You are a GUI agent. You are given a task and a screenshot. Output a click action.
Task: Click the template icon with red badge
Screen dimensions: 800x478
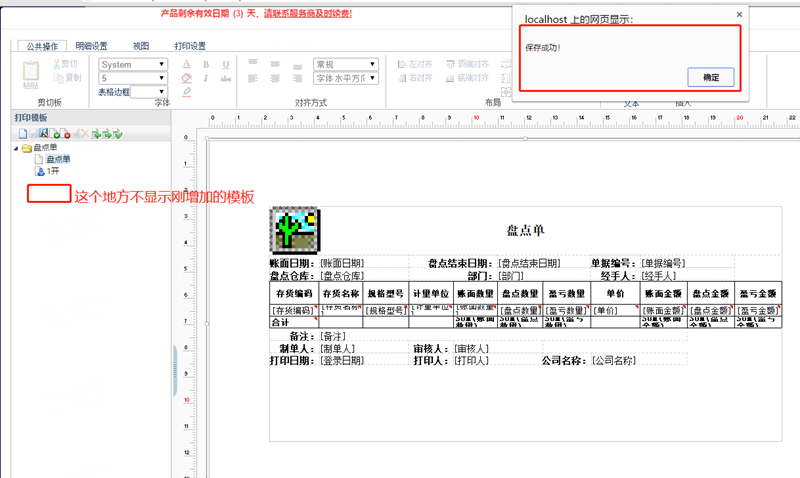point(65,134)
